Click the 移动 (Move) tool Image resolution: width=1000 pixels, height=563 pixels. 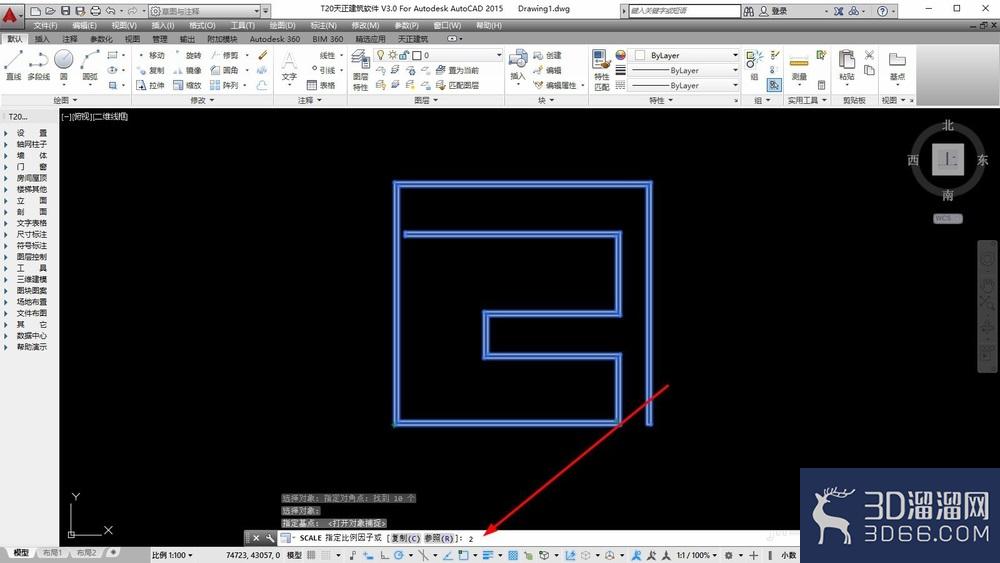coord(152,55)
